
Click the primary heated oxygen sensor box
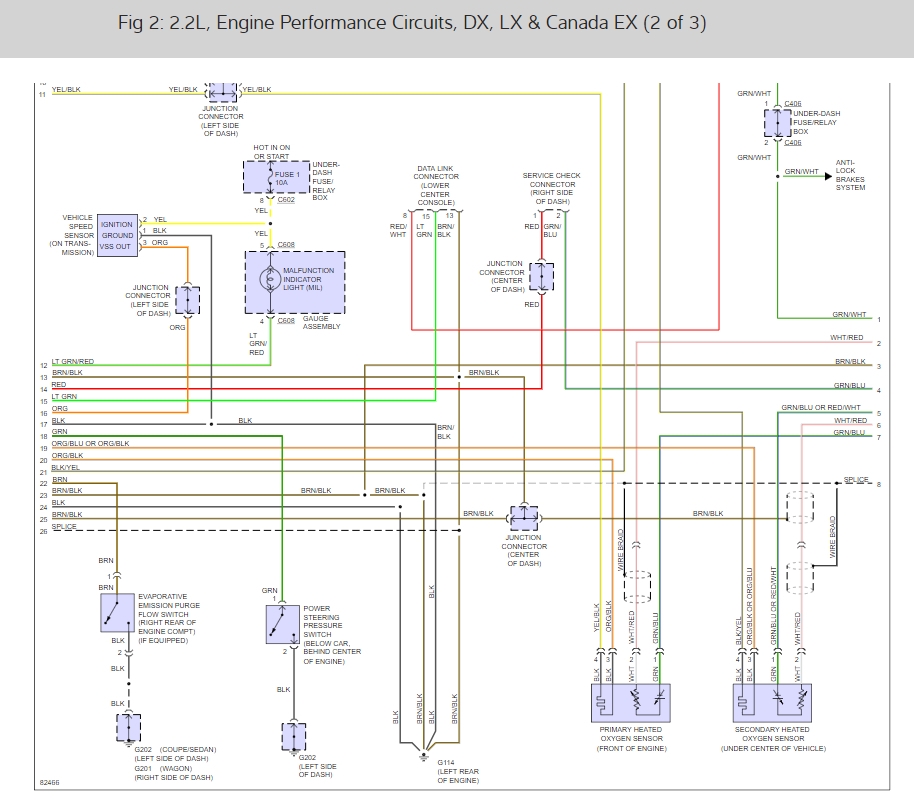point(631,703)
